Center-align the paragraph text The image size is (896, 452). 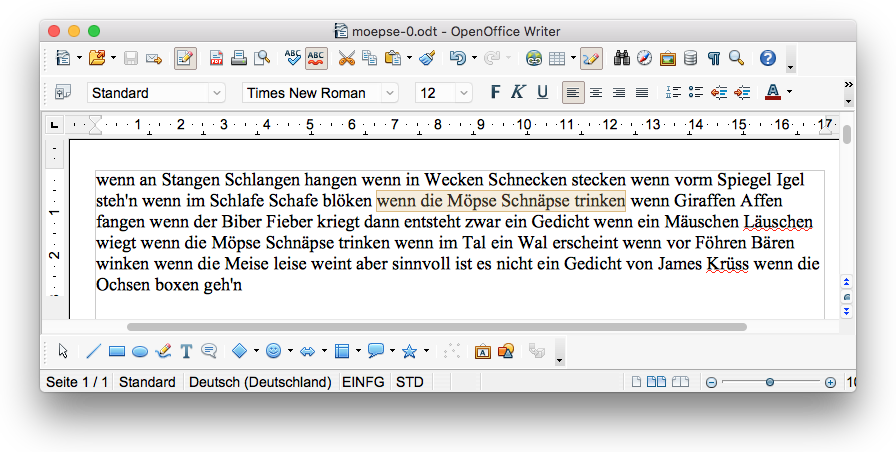click(x=596, y=93)
